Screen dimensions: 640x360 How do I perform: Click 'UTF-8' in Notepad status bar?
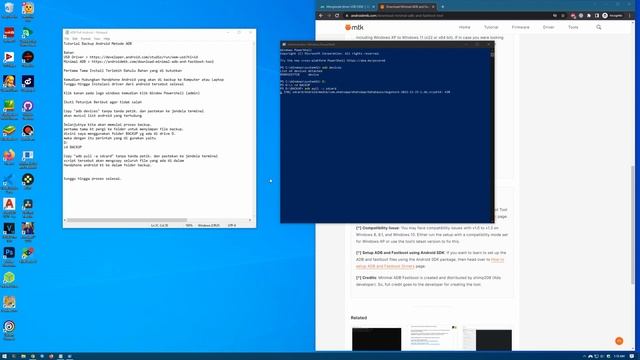pyautogui.click(x=232, y=225)
